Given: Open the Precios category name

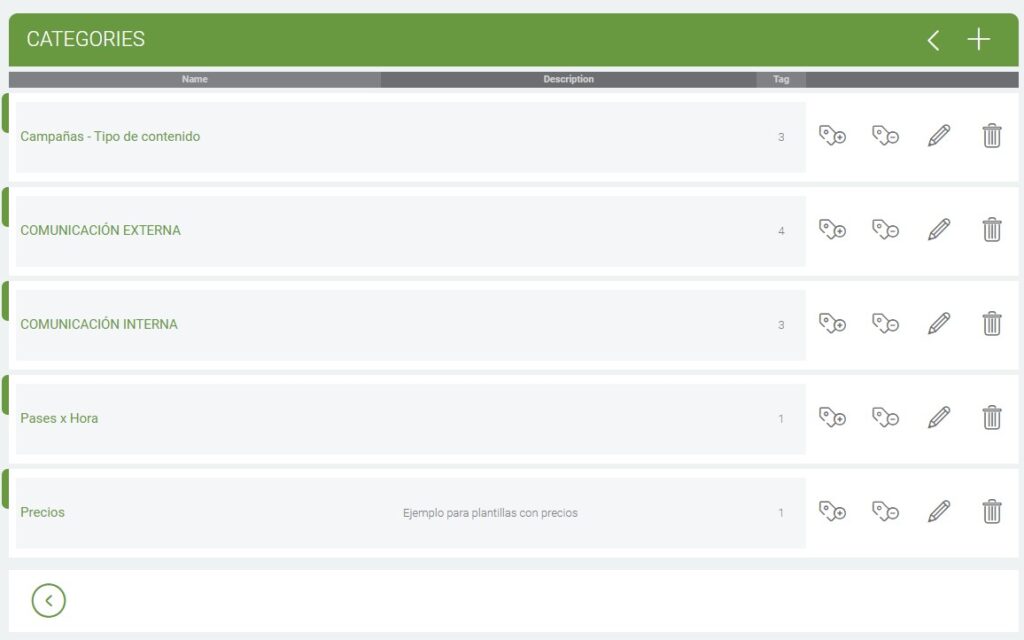Looking at the screenshot, I should point(43,512).
